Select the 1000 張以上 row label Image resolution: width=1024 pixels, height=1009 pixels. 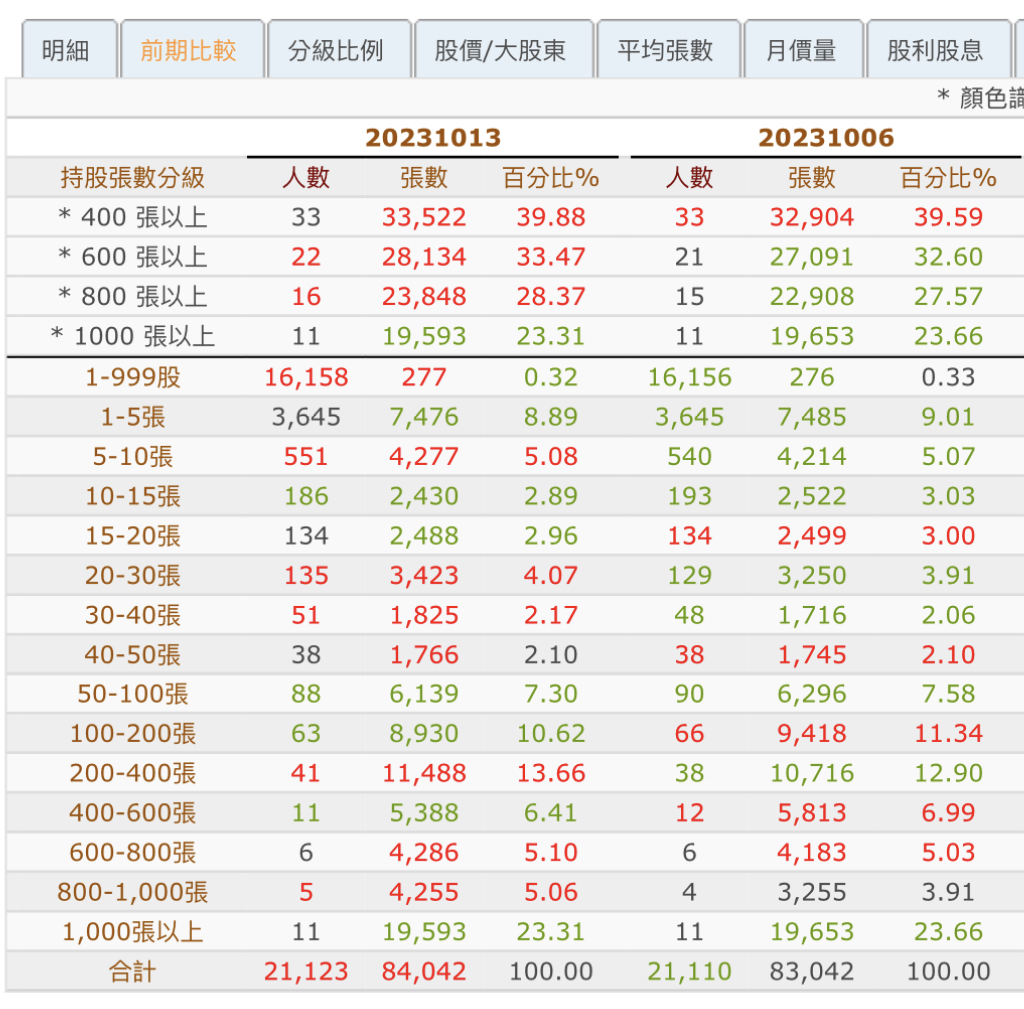pos(133,336)
